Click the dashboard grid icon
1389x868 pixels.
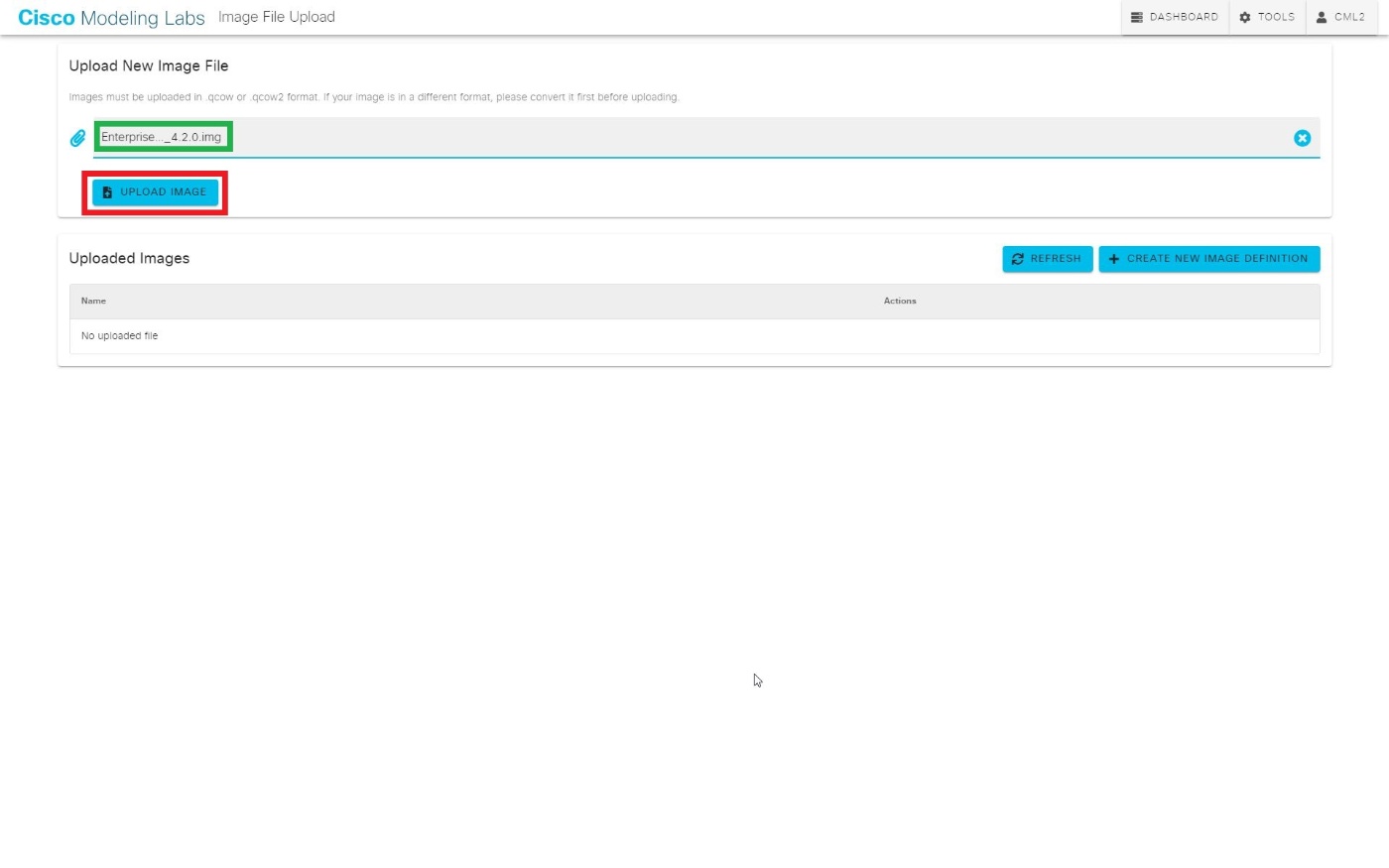click(x=1136, y=17)
